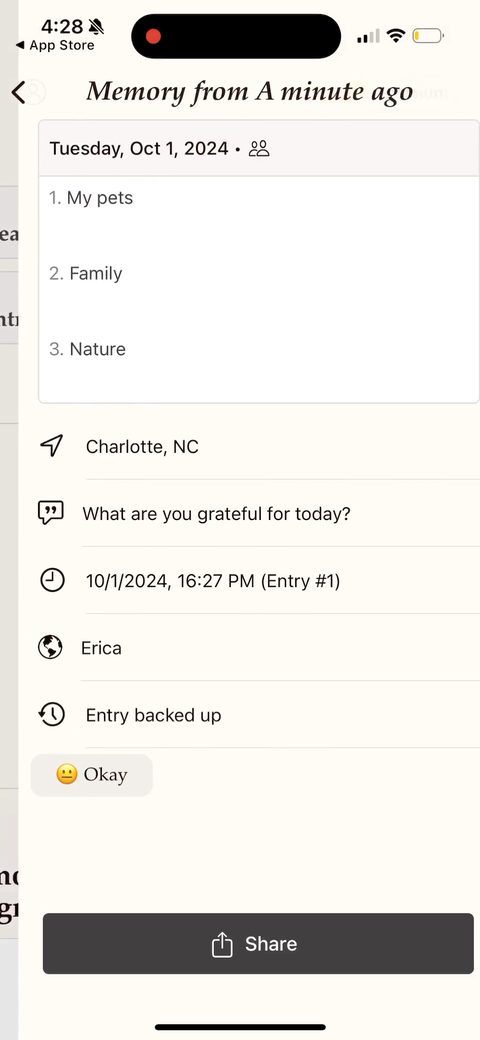This screenshot has width=480, height=1040.
Task: Tap the backup history clock icon
Action: (51, 714)
